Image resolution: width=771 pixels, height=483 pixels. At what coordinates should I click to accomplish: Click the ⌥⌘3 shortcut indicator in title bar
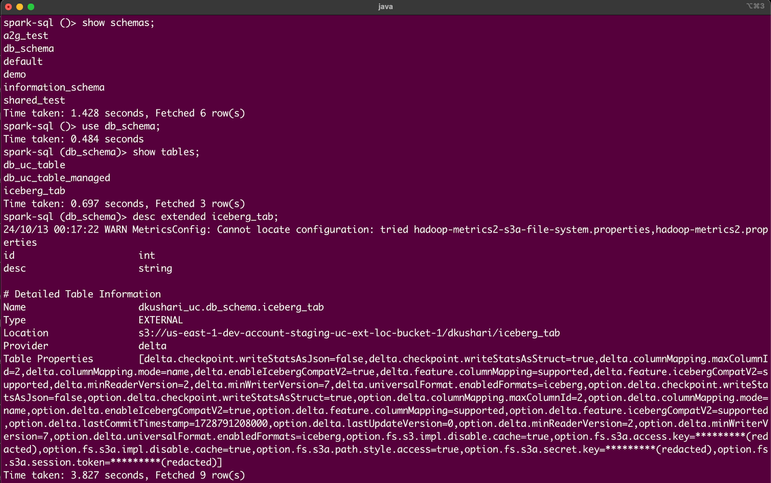click(x=754, y=7)
